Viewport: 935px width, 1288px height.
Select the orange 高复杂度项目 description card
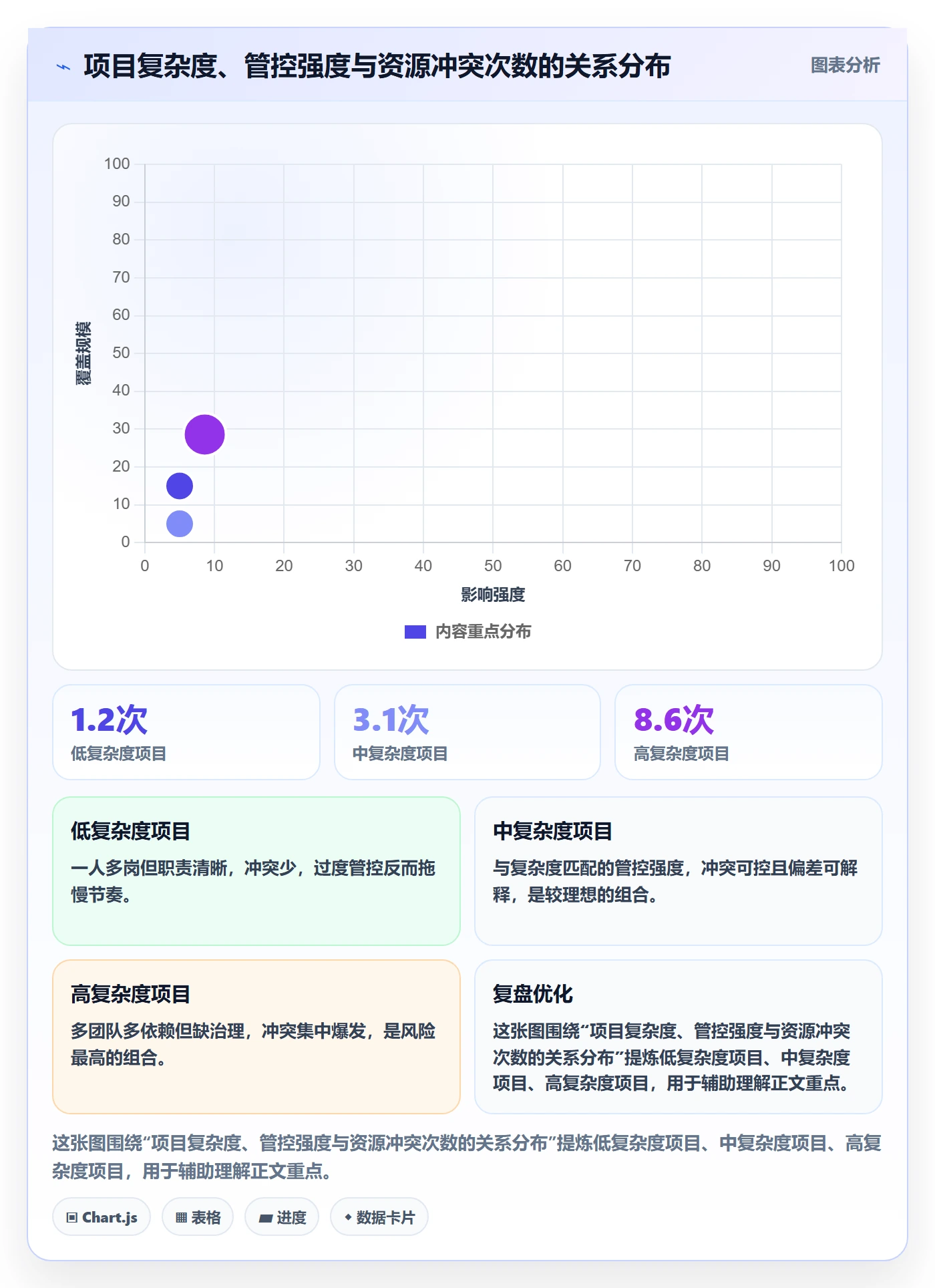[x=256, y=1037]
